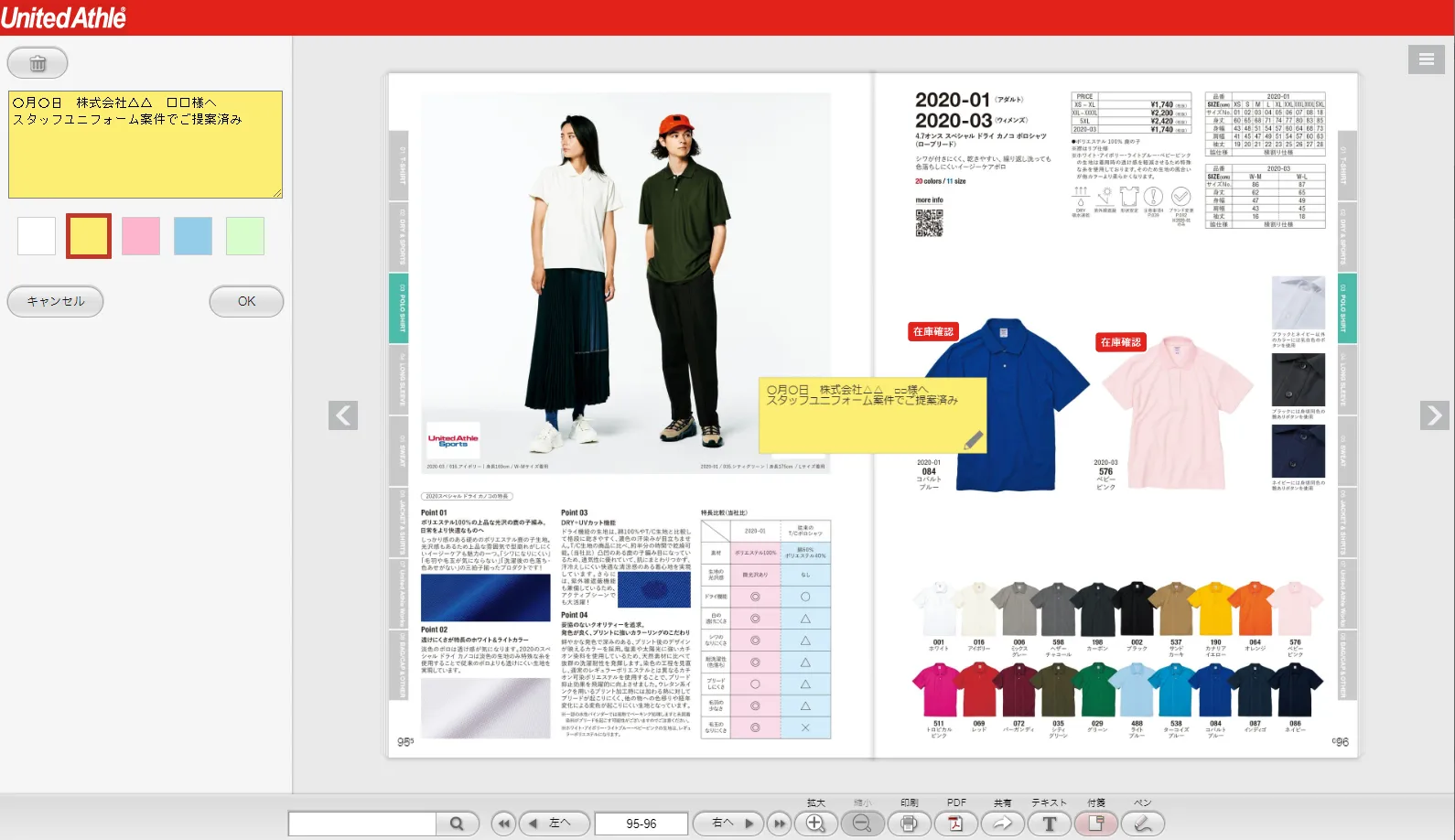Click the page number field showing 95-96
The width and height of the screenshot is (1455, 840).
coord(641,824)
